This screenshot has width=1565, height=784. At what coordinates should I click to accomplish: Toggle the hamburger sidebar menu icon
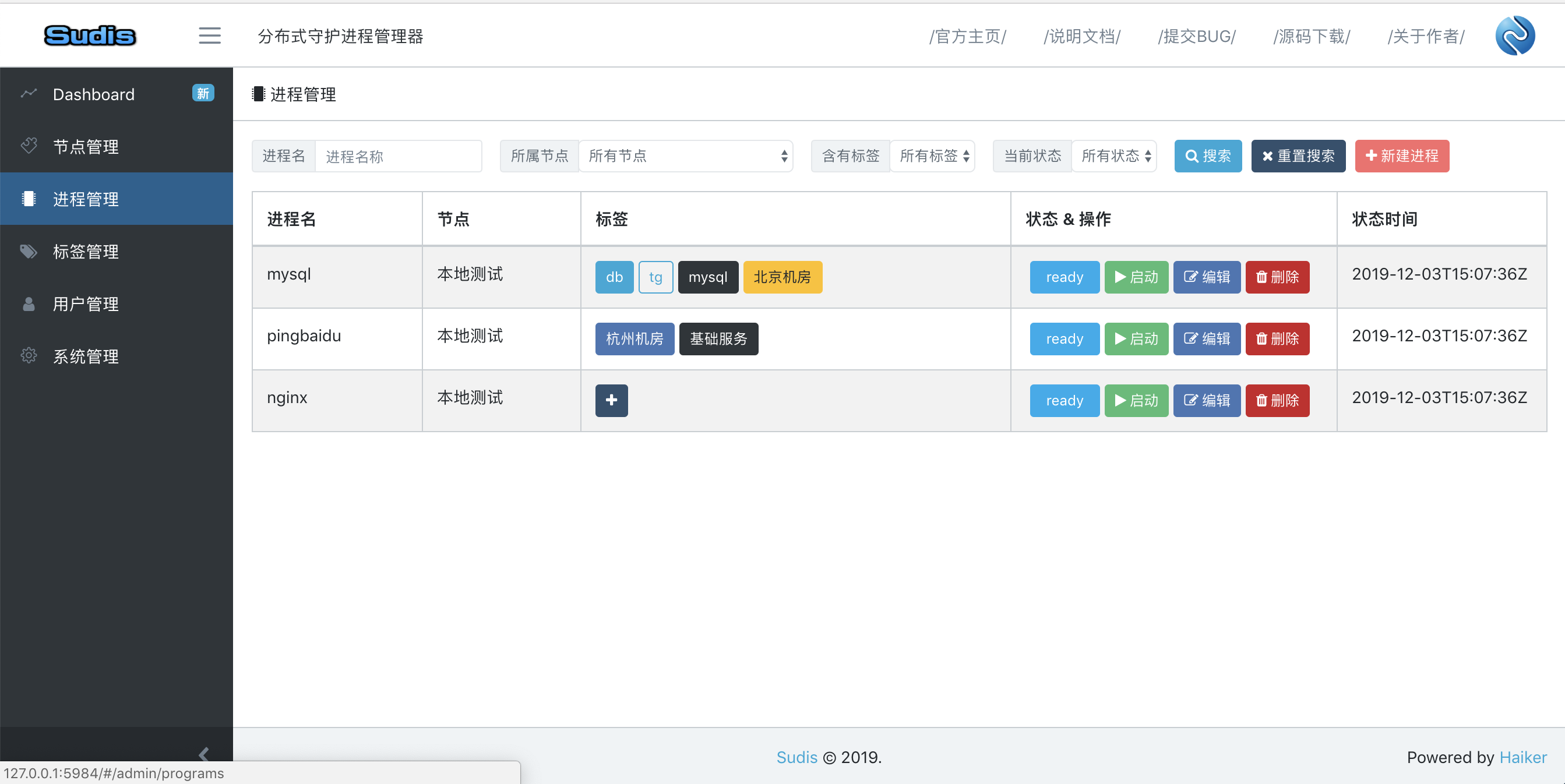[x=210, y=36]
